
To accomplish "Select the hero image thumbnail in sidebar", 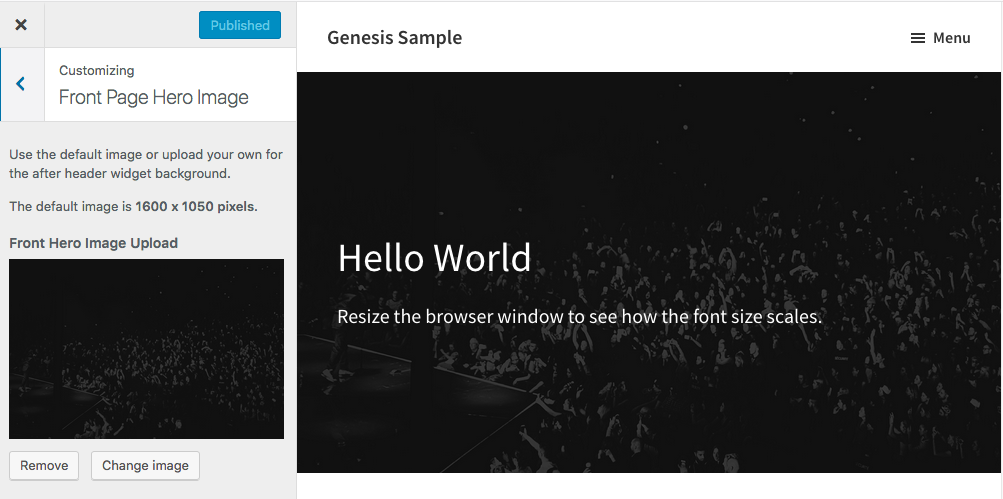I will point(146,348).
